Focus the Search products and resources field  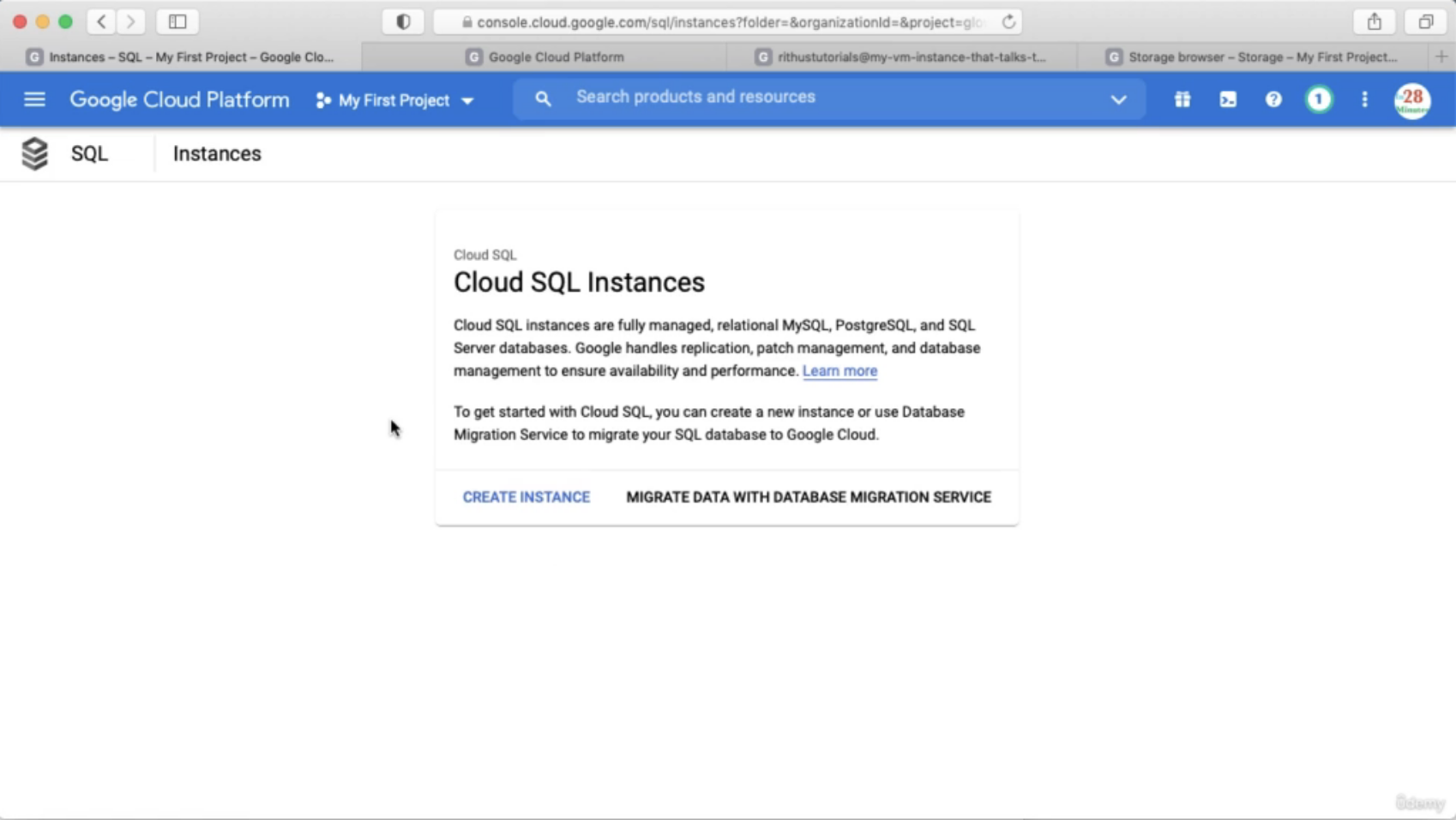pos(828,98)
